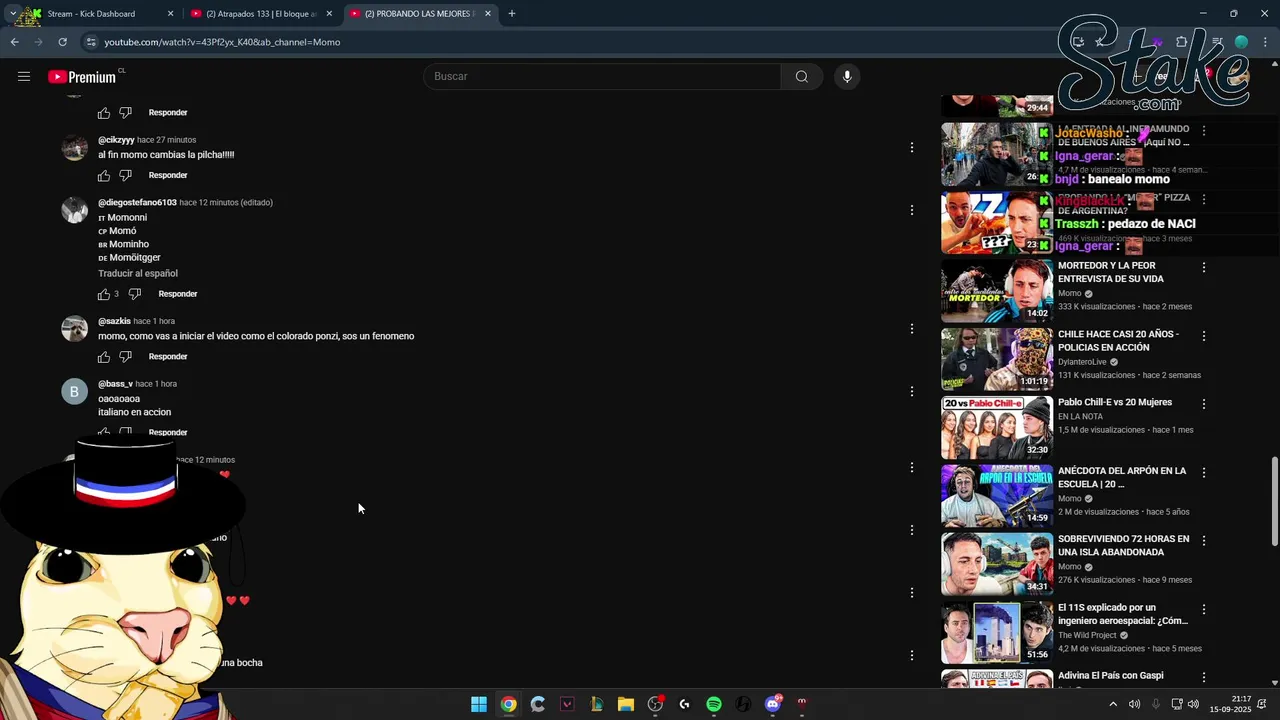
Task: Show hidden system tray icons
Action: click(x=1113, y=704)
